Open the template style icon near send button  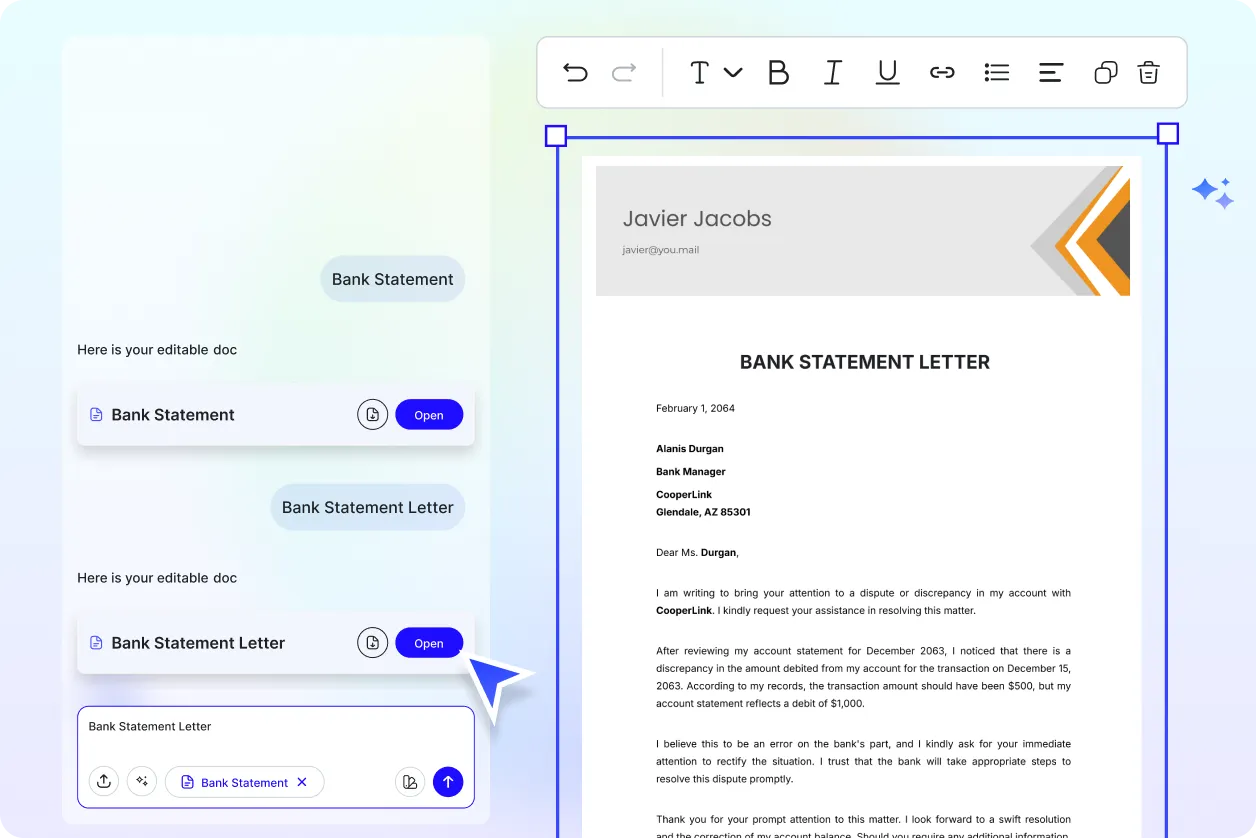click(x=410, y=781)
